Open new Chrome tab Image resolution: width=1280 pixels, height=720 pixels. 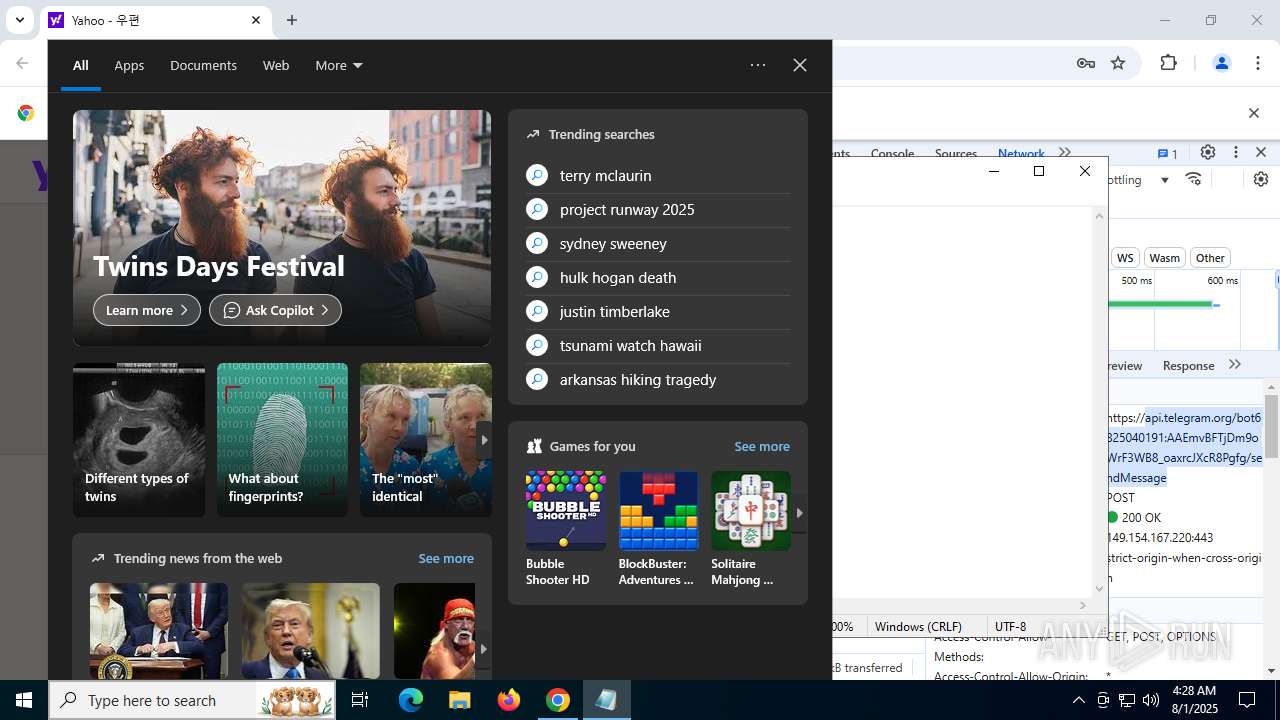point(292,20)
